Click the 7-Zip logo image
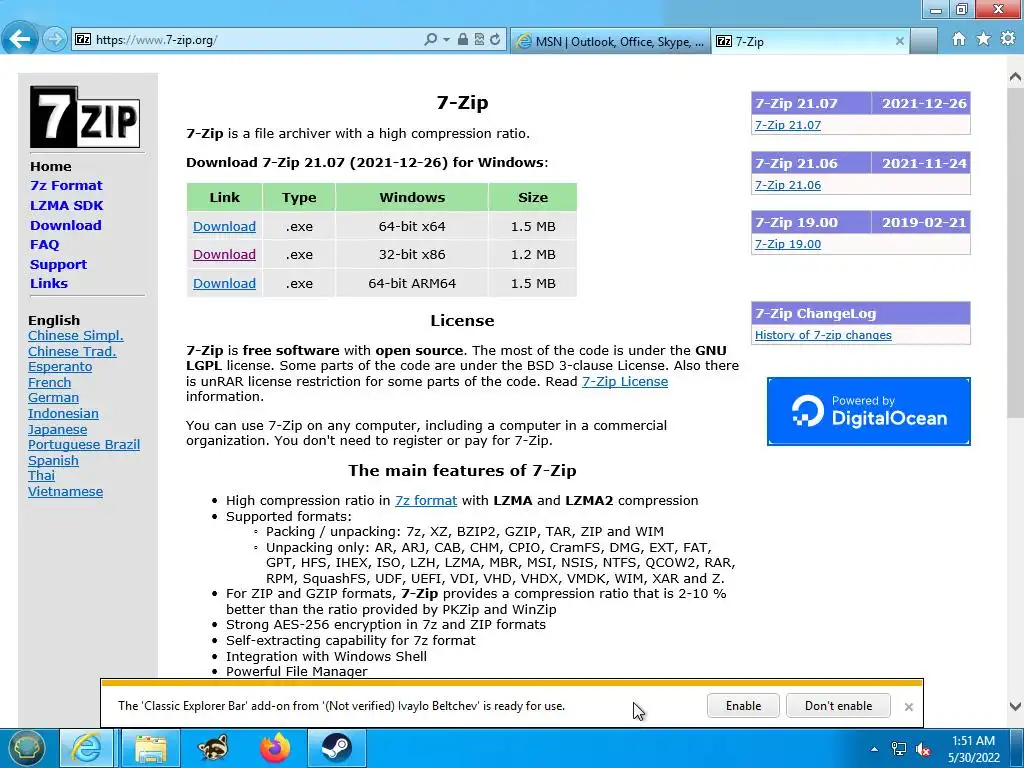The width and height of the screenshot is (1024, 768). coord(85,117)
